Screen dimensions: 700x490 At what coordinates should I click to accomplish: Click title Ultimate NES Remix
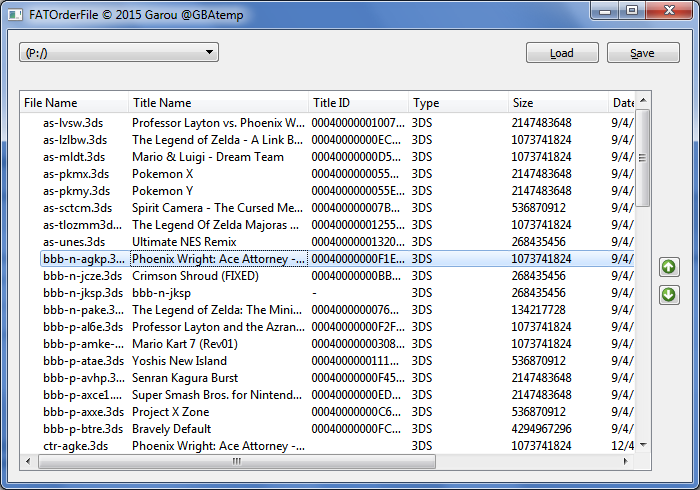coord(184,242)
